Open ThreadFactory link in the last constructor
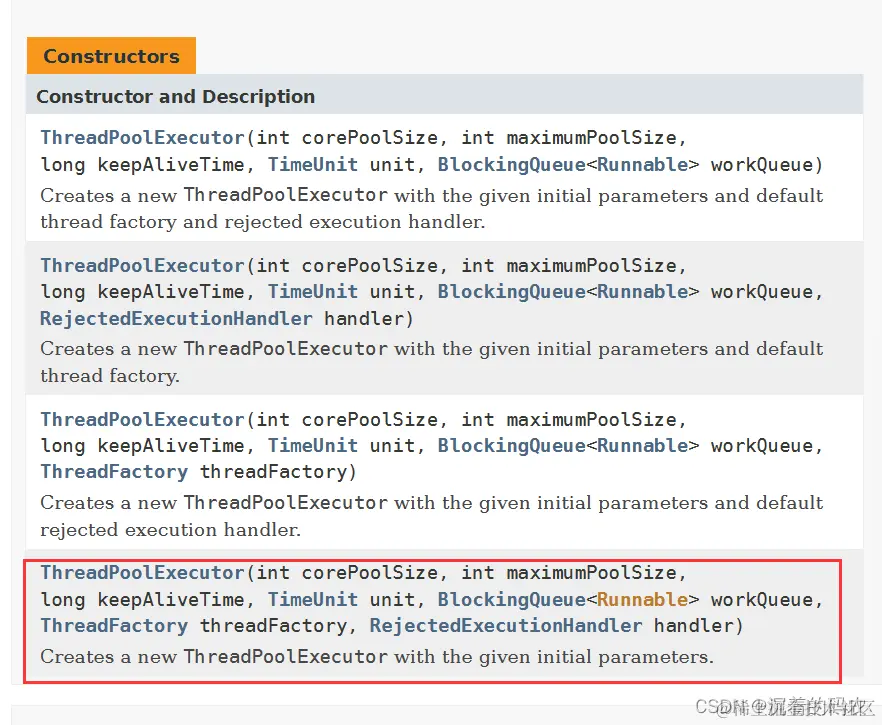 pyautogui.click(x=114, y=625)
